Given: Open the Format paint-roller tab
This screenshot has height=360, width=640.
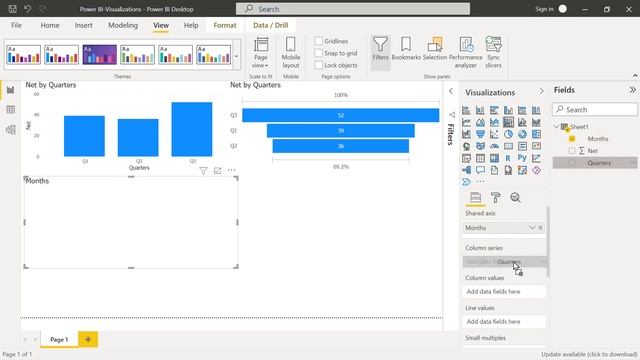Looking at the screenshot, I should 496,198.
